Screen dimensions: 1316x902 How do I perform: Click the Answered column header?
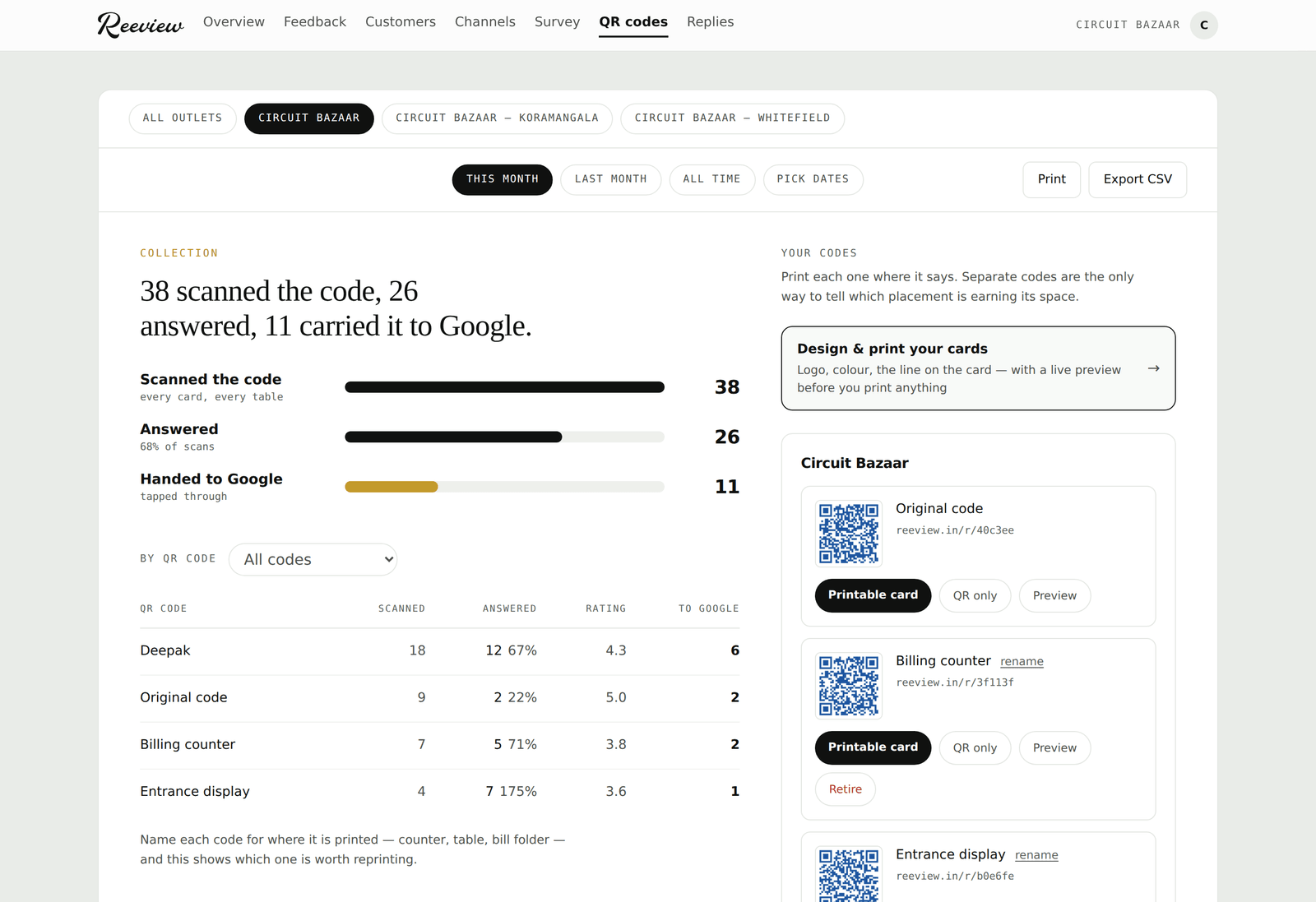coord(509,608)
